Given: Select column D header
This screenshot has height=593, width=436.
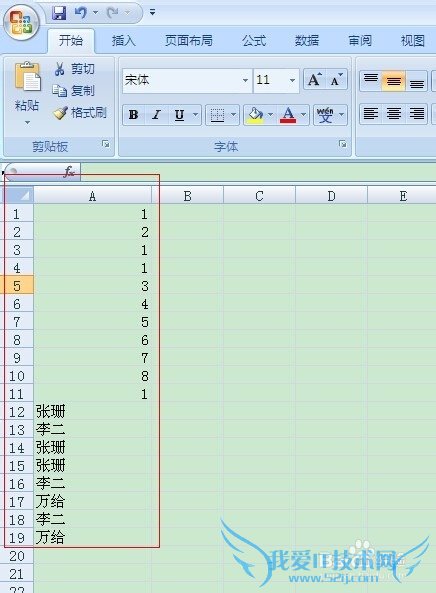Looking at the screenshot, I should coord(331,196).
